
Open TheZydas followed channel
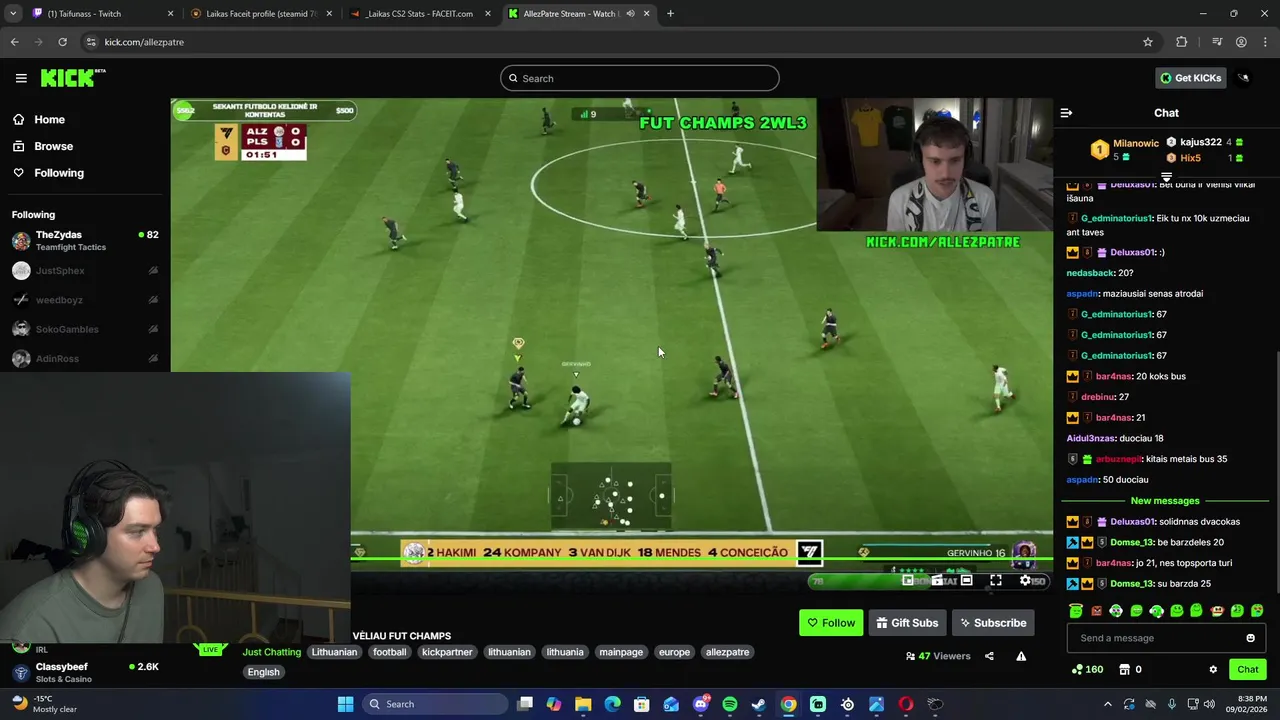click(x=85, y=241)
